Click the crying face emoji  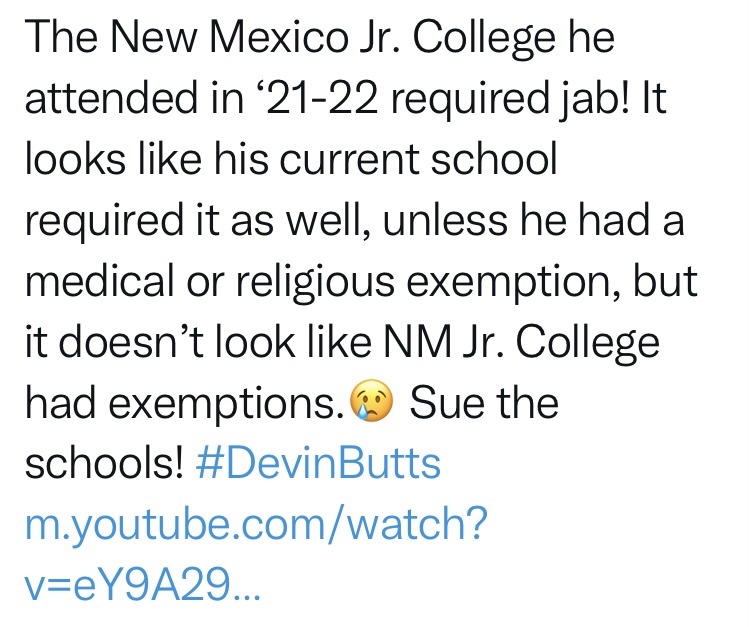[372, 400]
